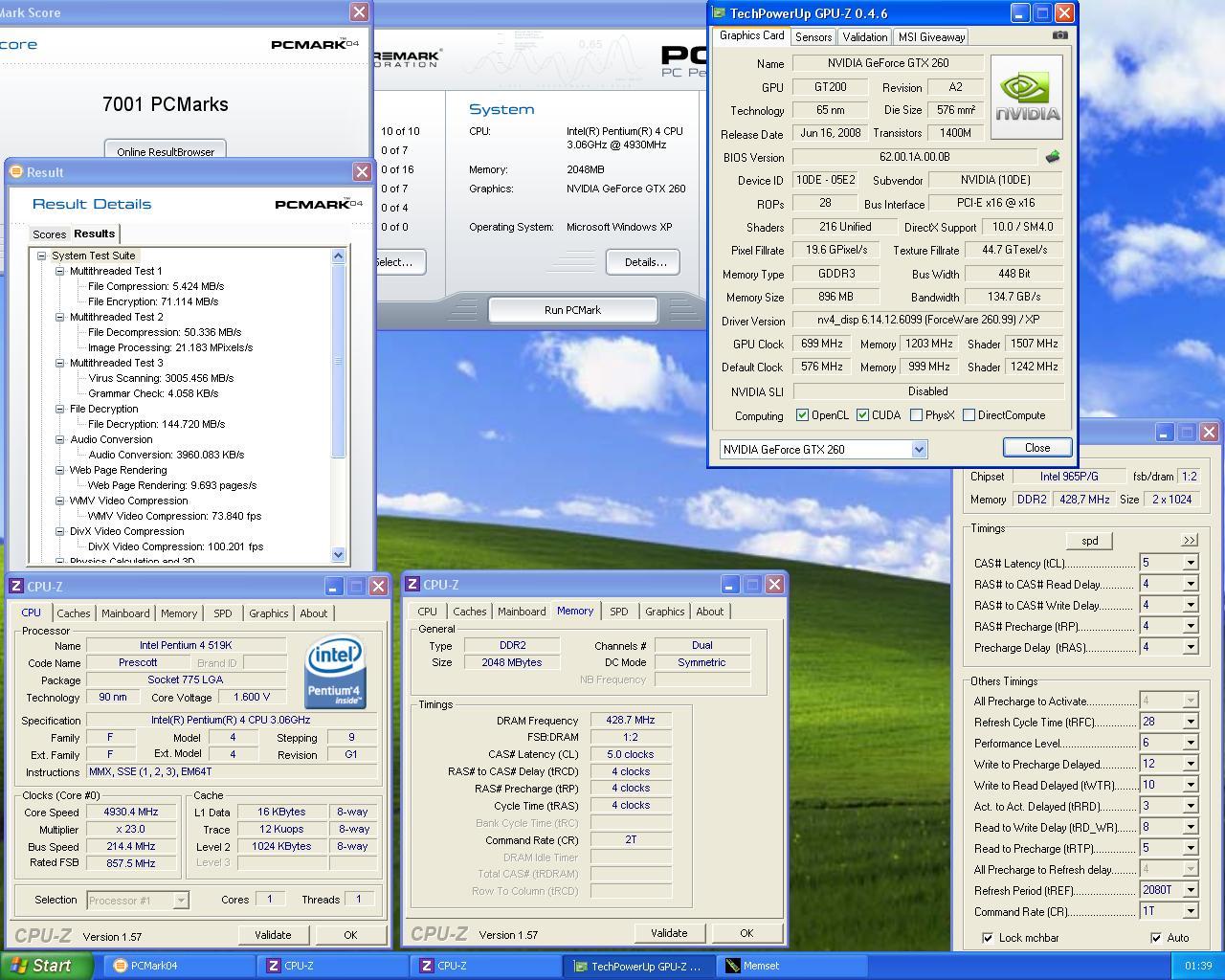1225x980 pixels.
Task: Click the >> button in Memset
Action: [1190, 541]
